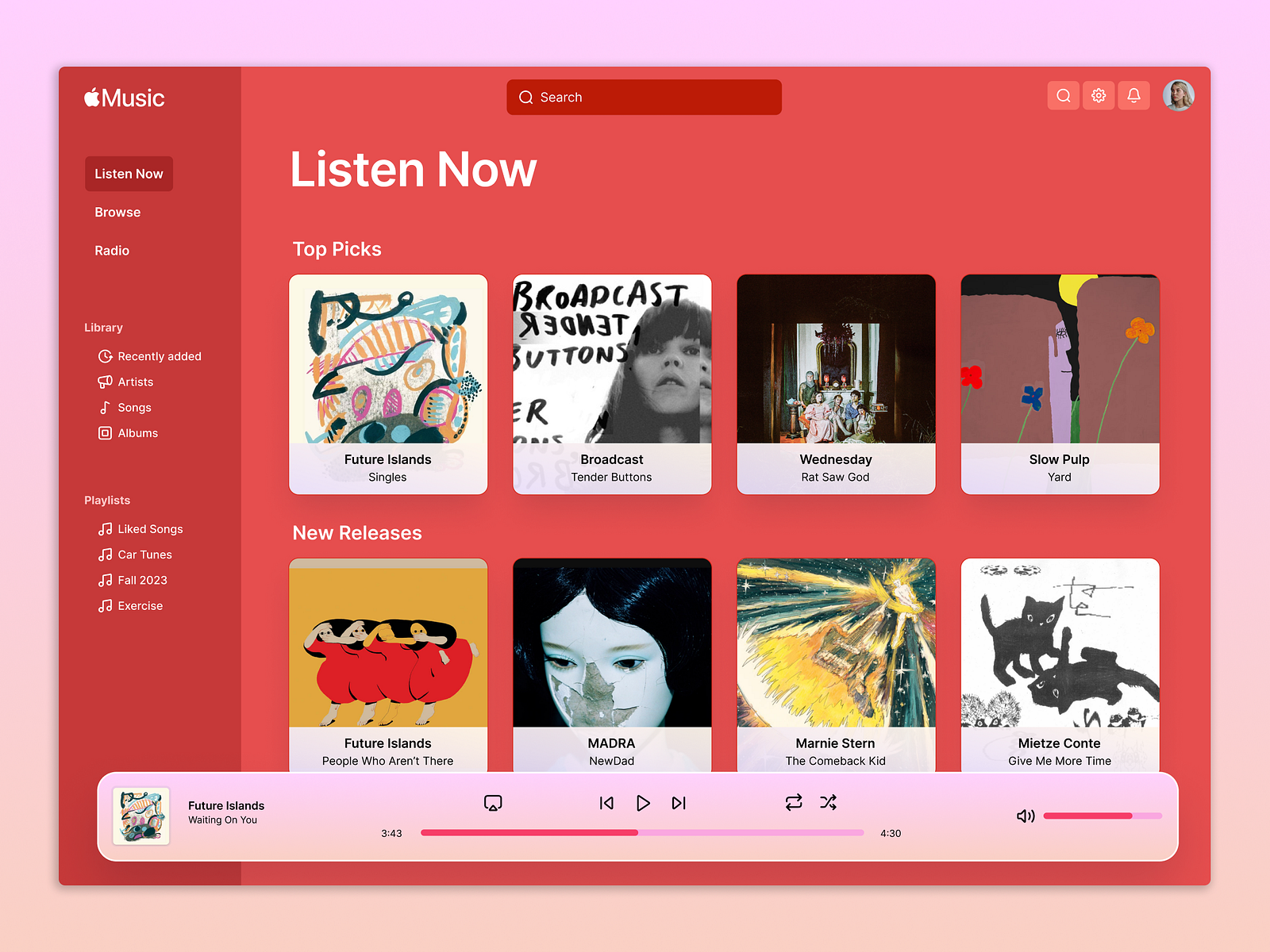This screenshot has height=952, width=1270.
Task: Toggle repeat mode
Action: [x=794, y=802]
